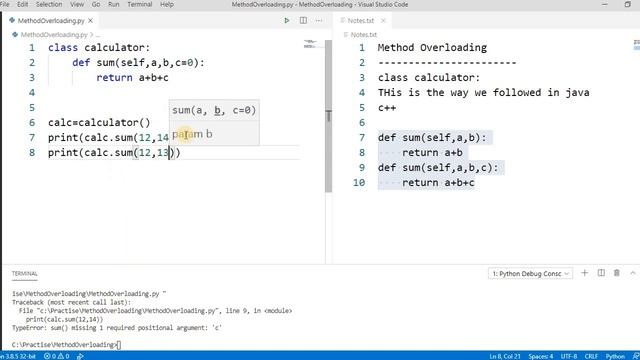
Task: Click the live share status bar icon
Action: click(80, 356)
